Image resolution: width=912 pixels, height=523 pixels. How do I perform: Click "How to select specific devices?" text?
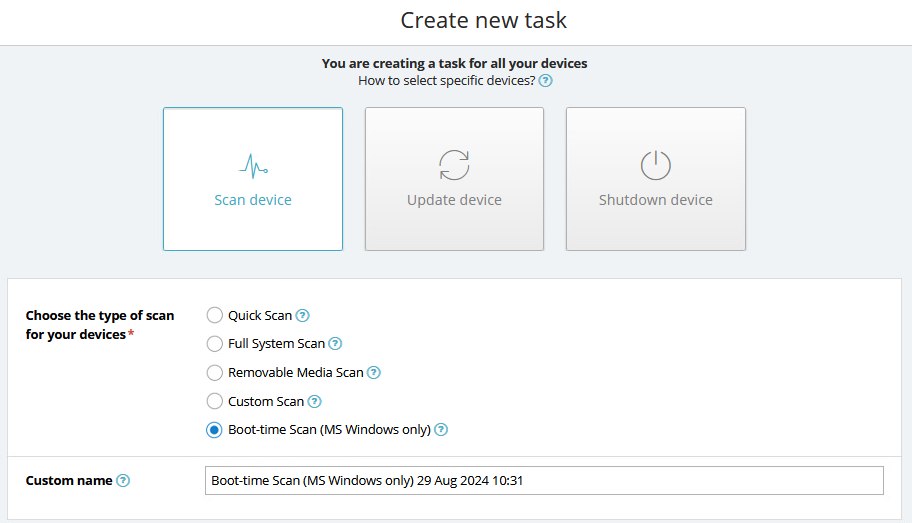point(447,81)
